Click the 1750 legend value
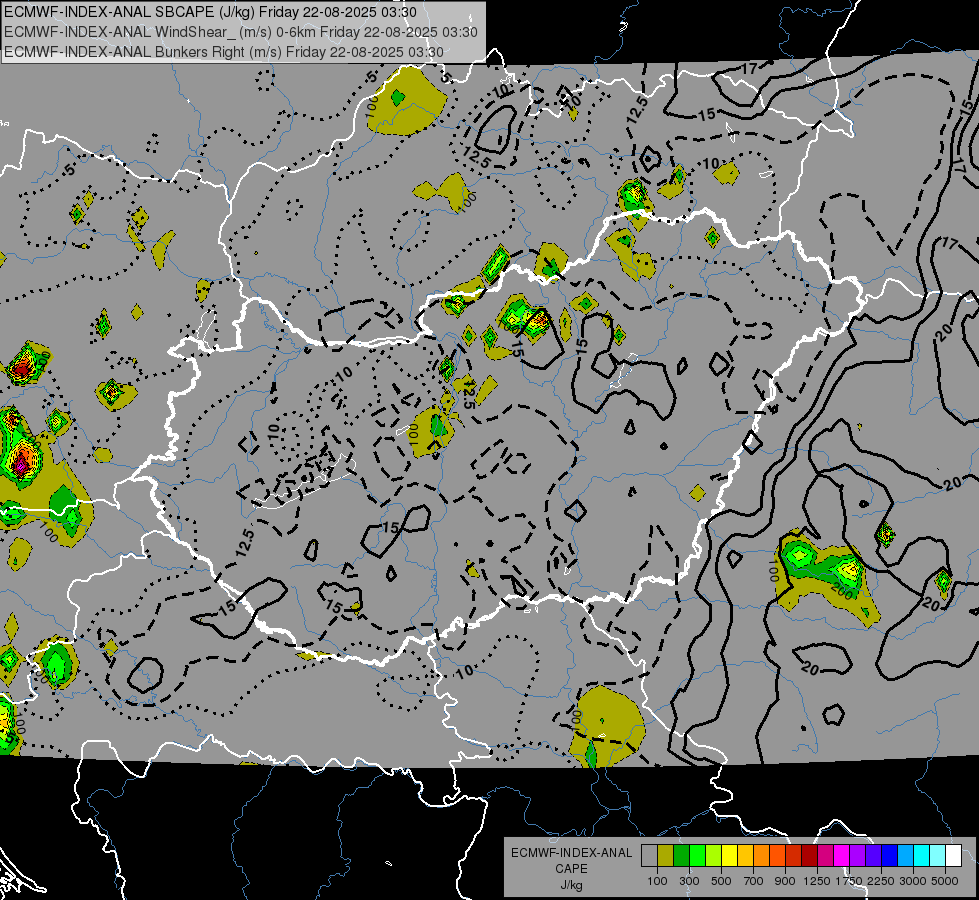979x900 pixels. (x=849, y=881)
